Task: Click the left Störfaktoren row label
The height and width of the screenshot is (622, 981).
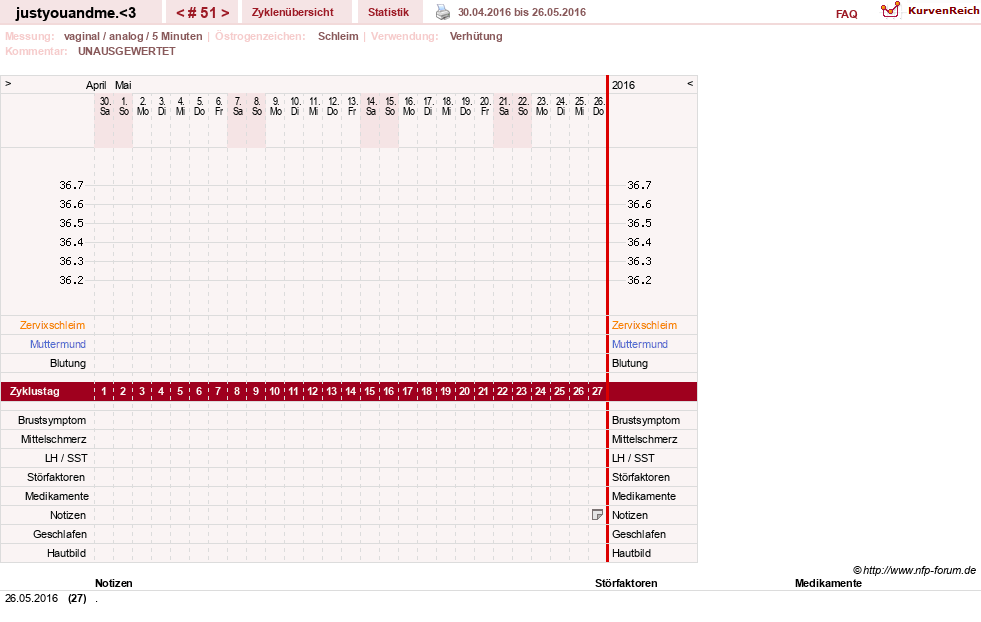Action: [x=56, y=477]
